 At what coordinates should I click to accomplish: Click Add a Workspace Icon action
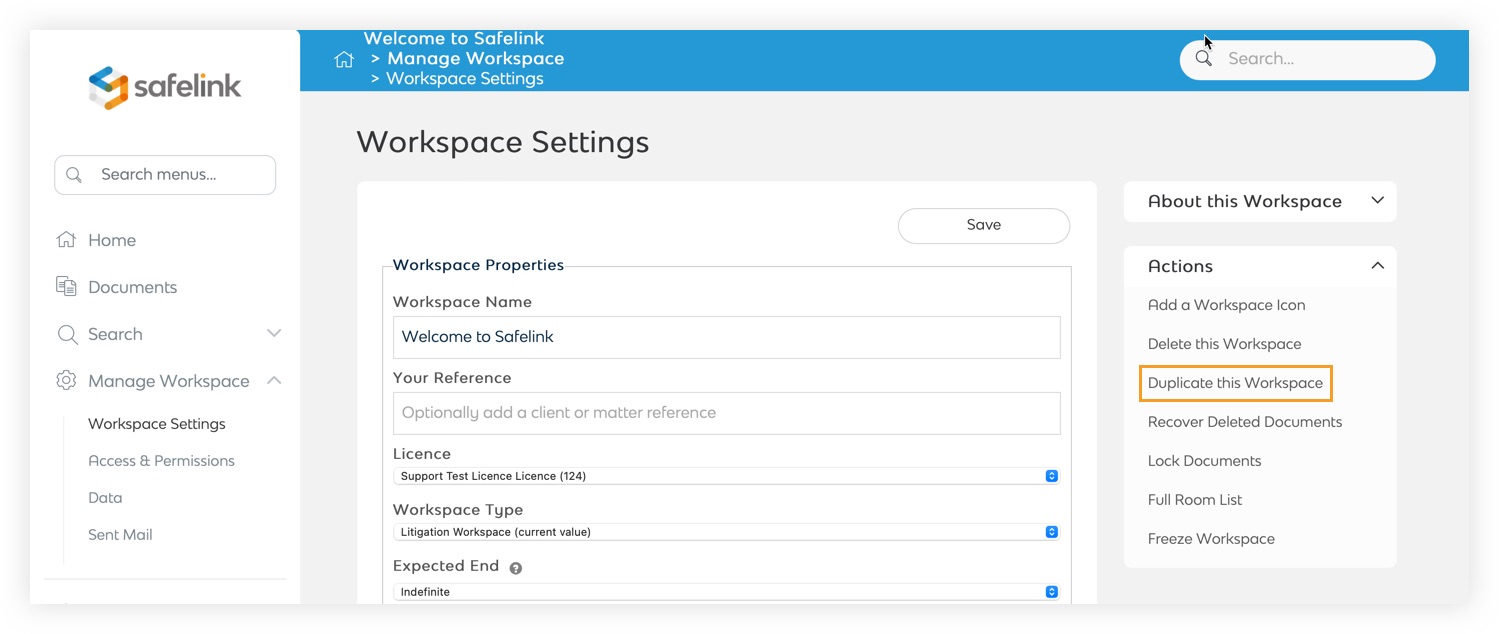pyautogui.click(x=1226, y=305)
